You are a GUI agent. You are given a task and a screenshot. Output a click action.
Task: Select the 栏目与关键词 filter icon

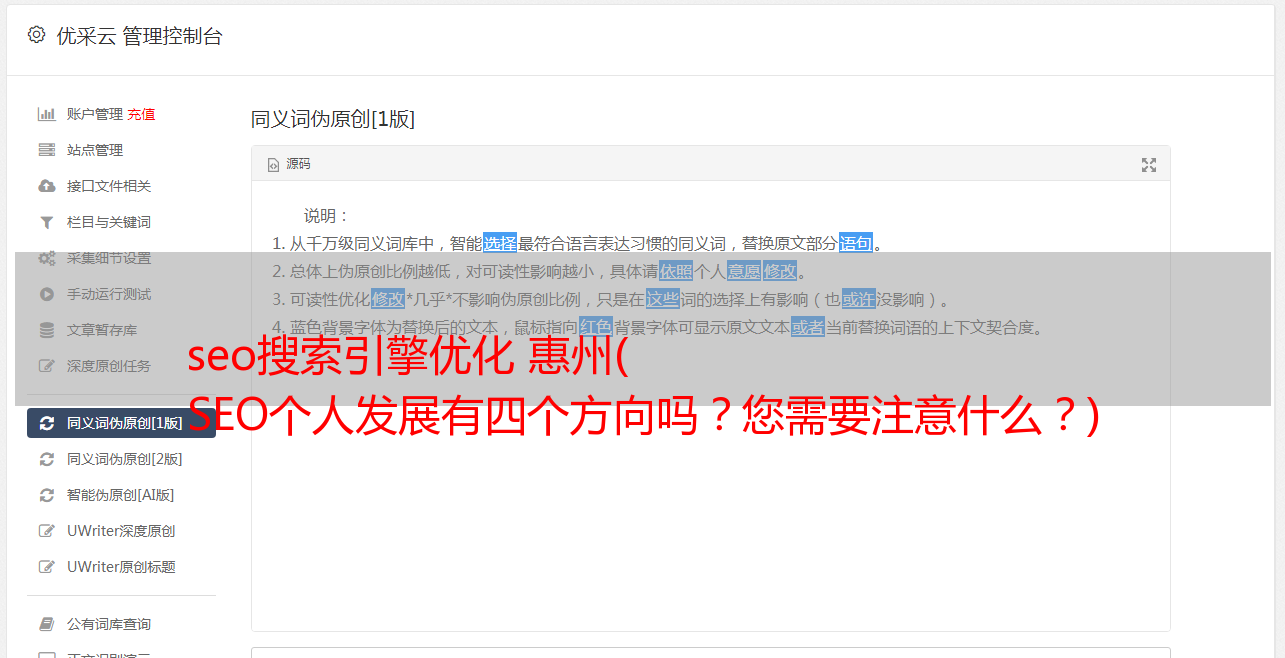click(x=46, y=222)
